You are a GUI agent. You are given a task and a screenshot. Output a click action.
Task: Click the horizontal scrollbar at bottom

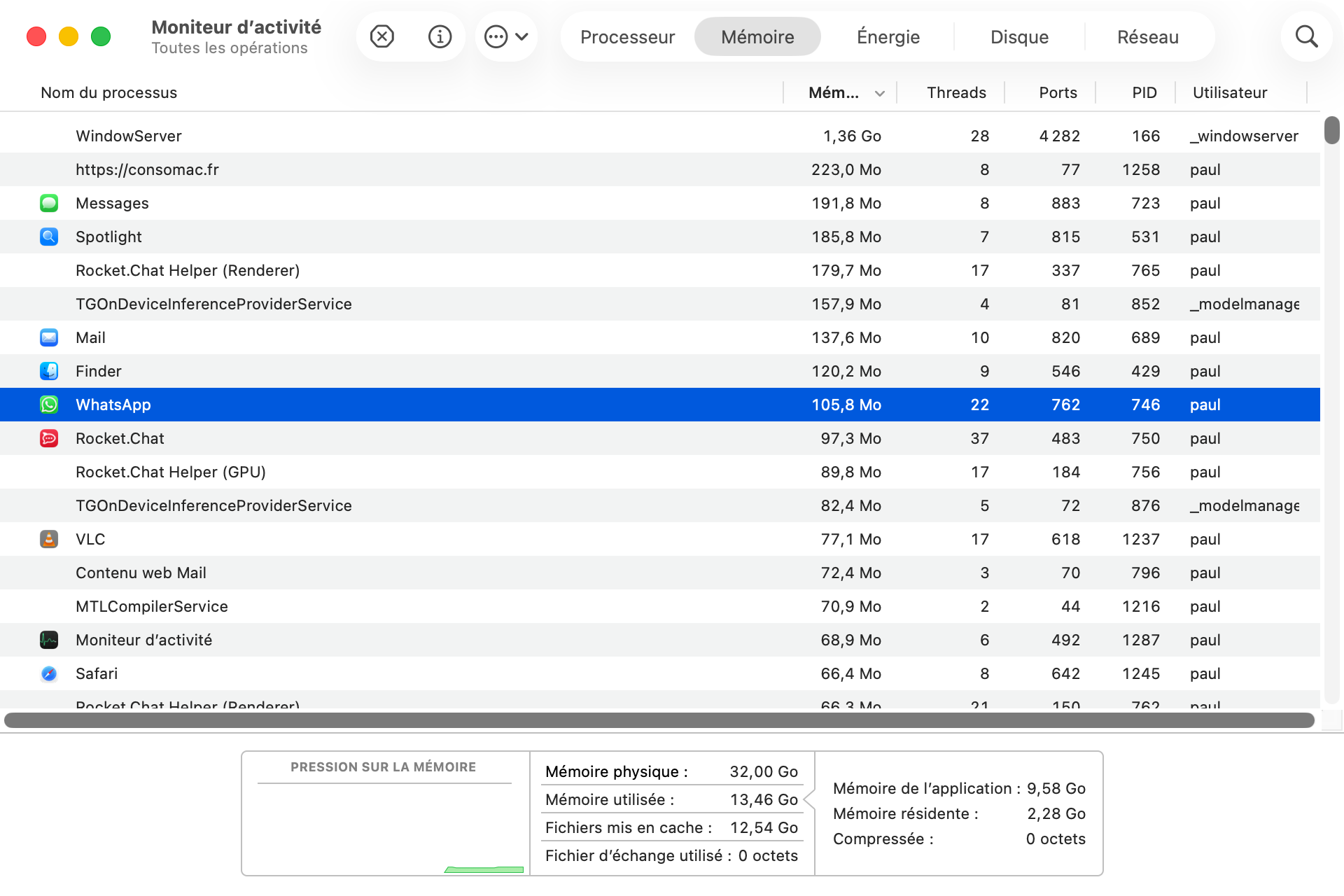[658, 720]
